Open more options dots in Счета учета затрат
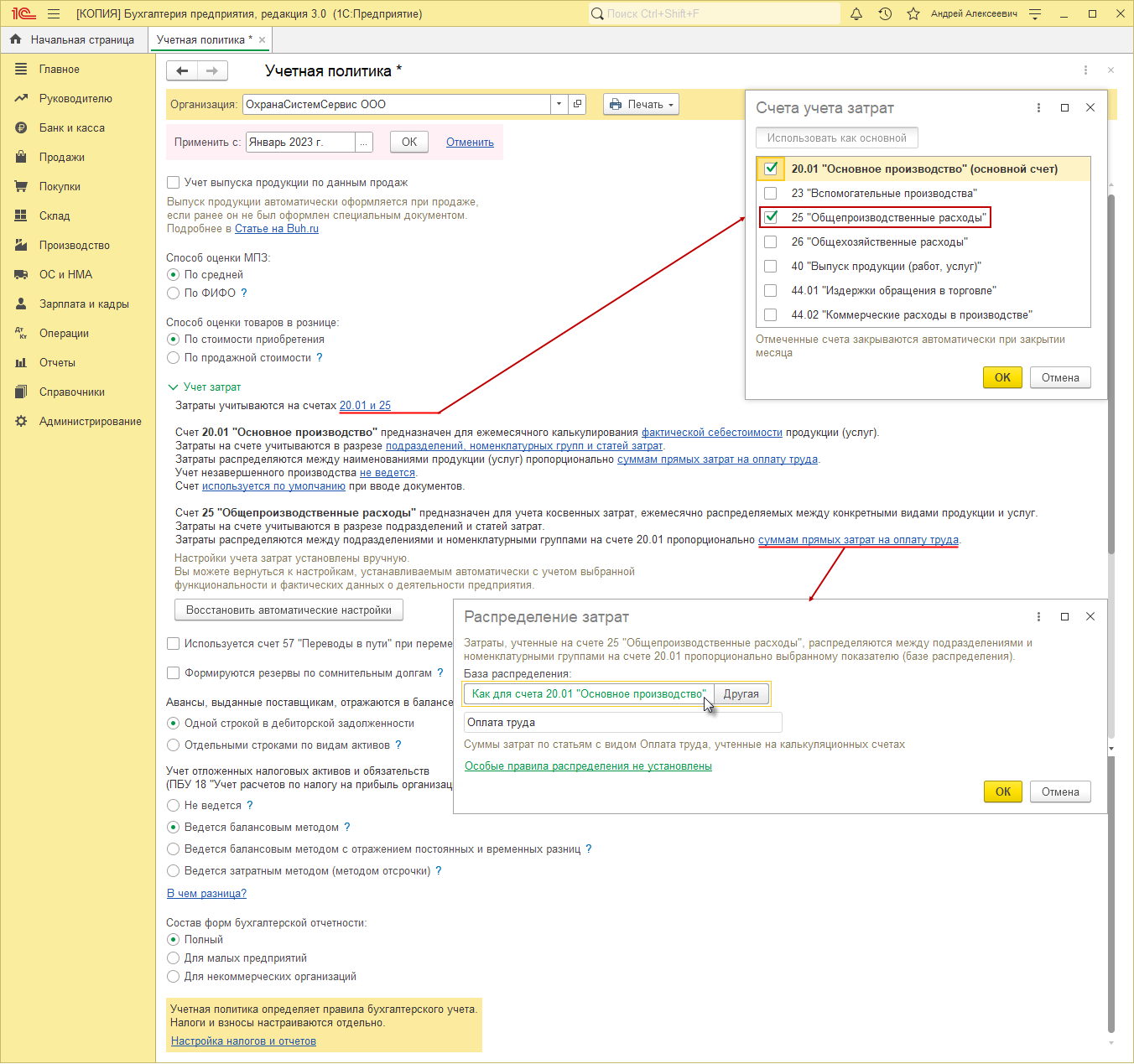1134x1064 pixels. (1038, 107)
